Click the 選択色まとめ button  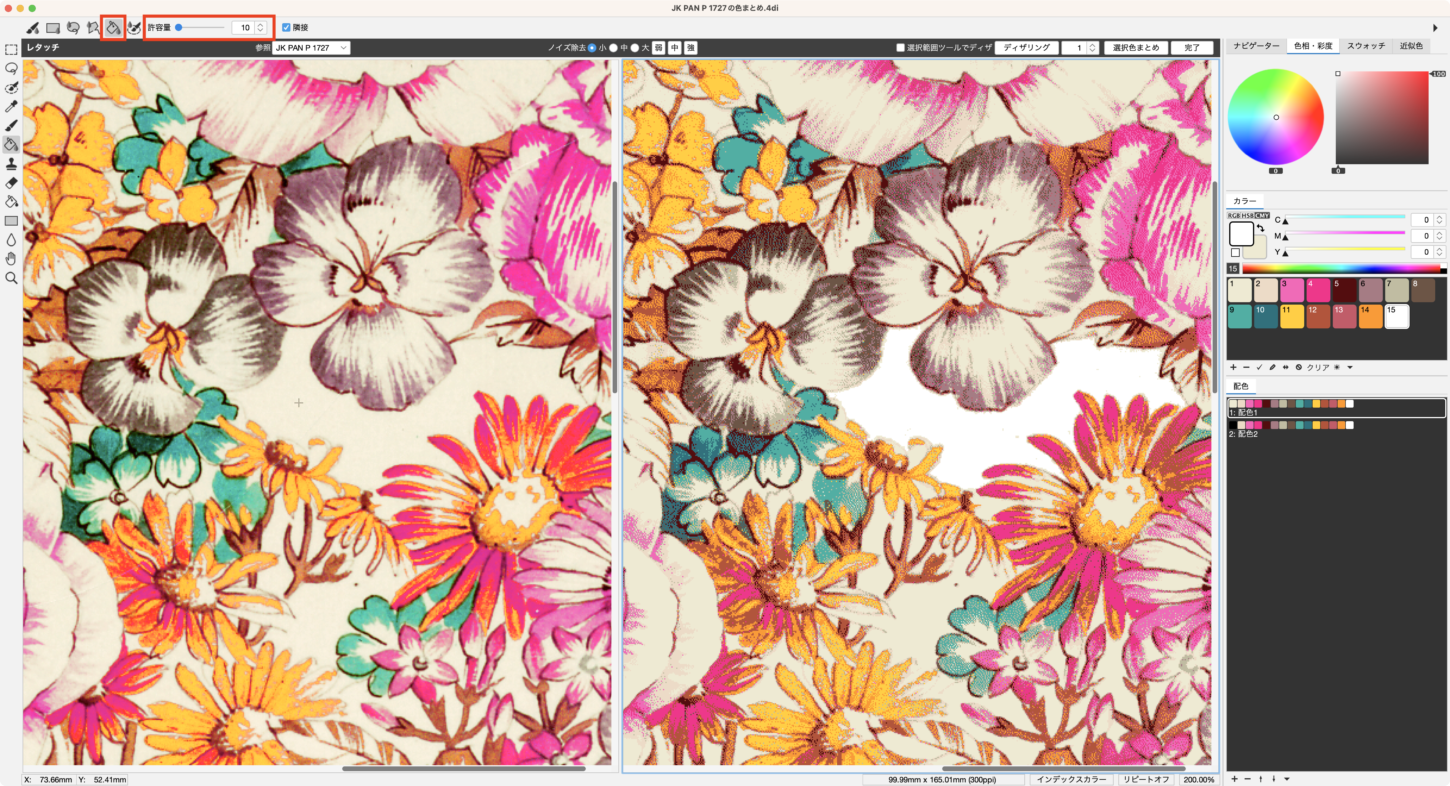point(1136,48)
